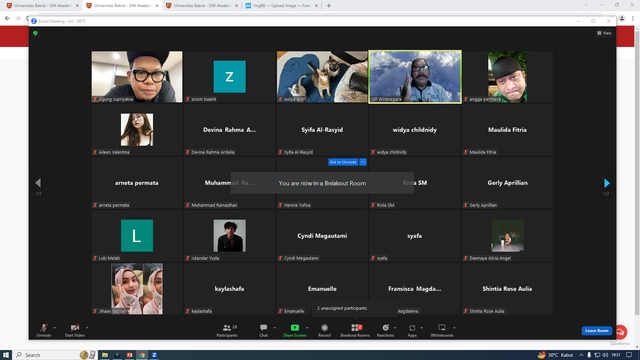The image size is (640, 360).
Task: Open a new browser tab
Action: click(x=329, y=6)
